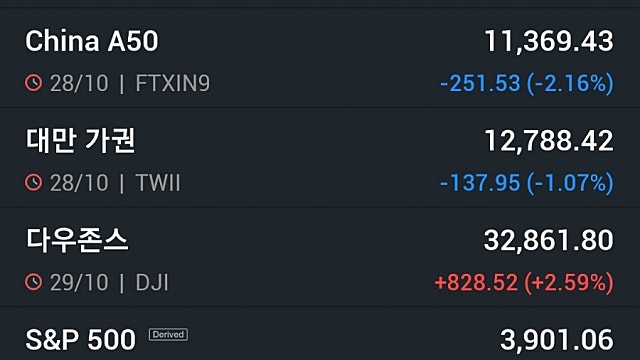Open the 대만 가권 index
This screenshot has width=640, height=360.
click(320, 158)
